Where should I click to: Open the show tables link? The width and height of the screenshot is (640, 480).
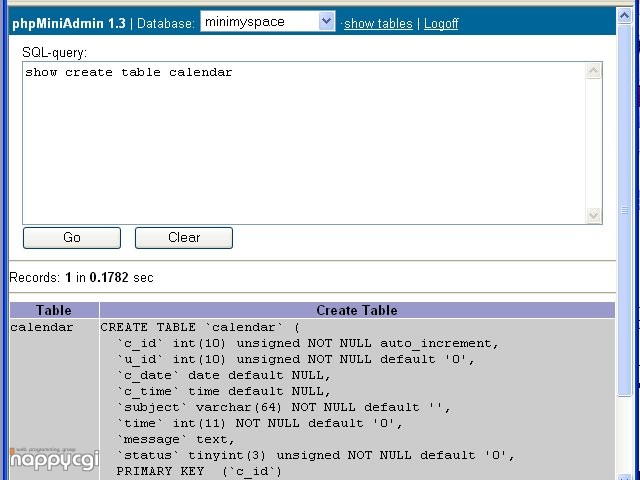click(378, 24)
